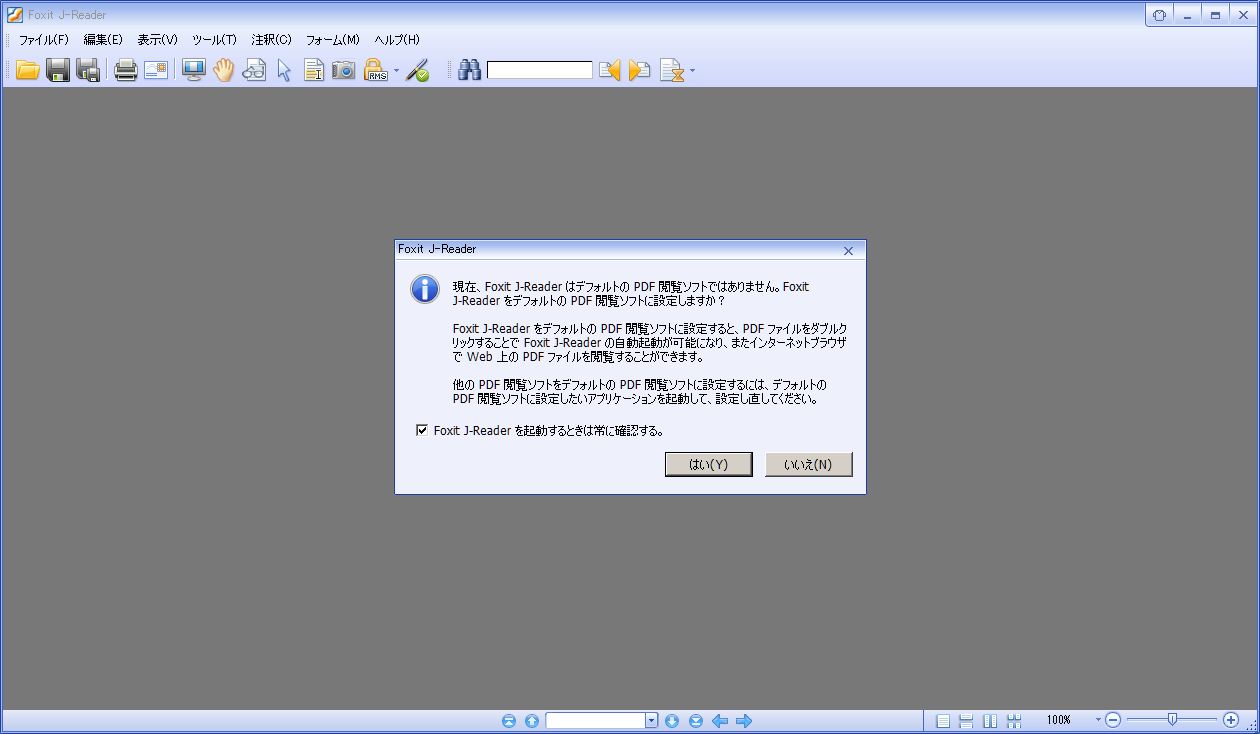This screenshot has width=1260, height=734.
Task: Click the full screen monitor icon
Action: 193,70
